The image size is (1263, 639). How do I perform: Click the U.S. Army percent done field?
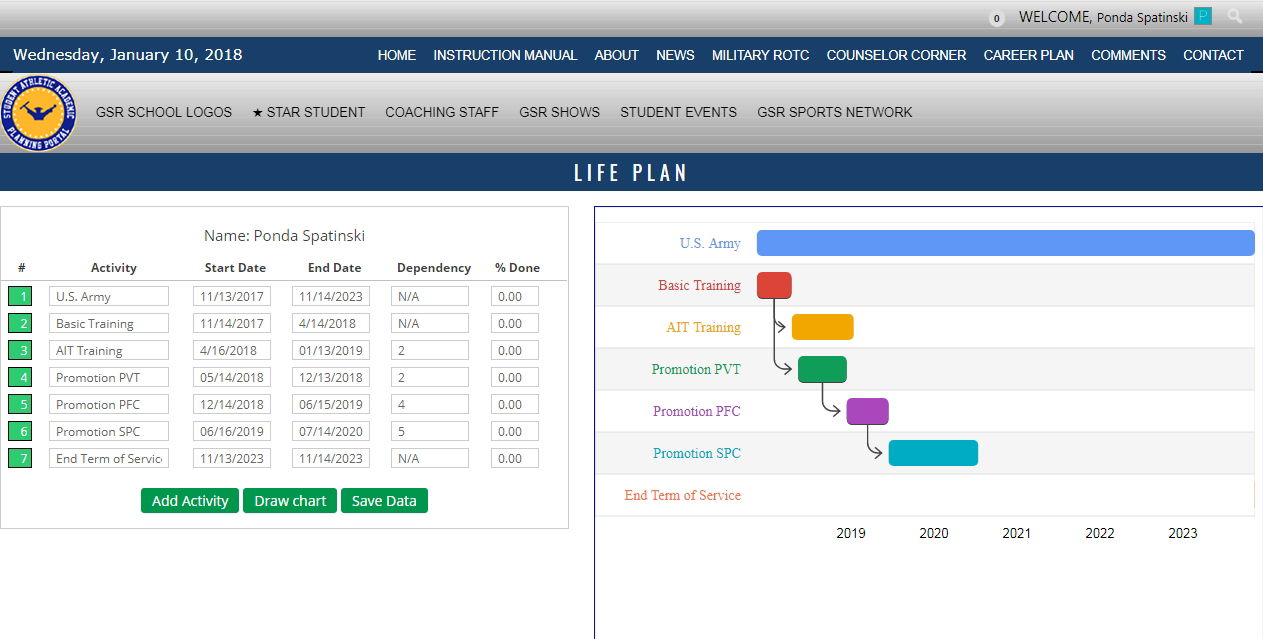[x=514, y=296]
